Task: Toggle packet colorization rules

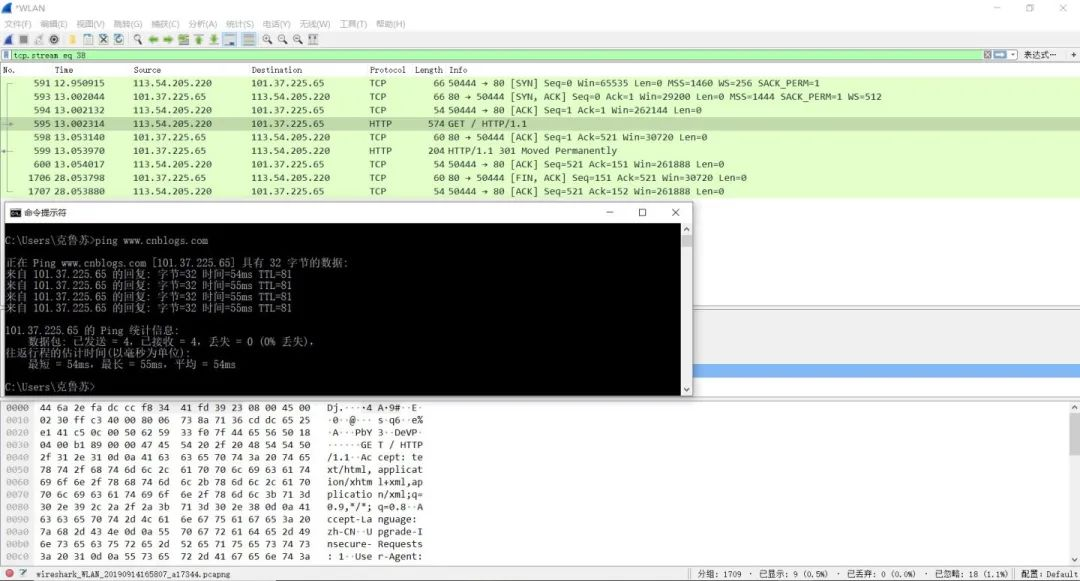Action: 249,39
